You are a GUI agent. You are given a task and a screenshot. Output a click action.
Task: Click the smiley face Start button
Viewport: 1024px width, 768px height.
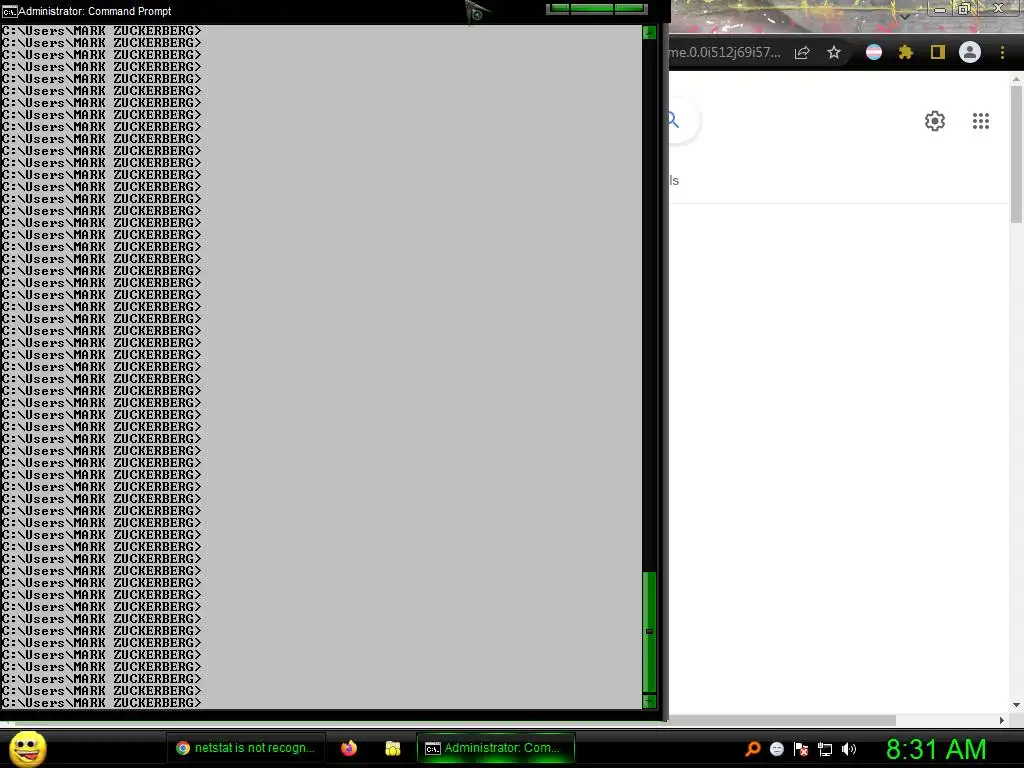coord(27,748)
